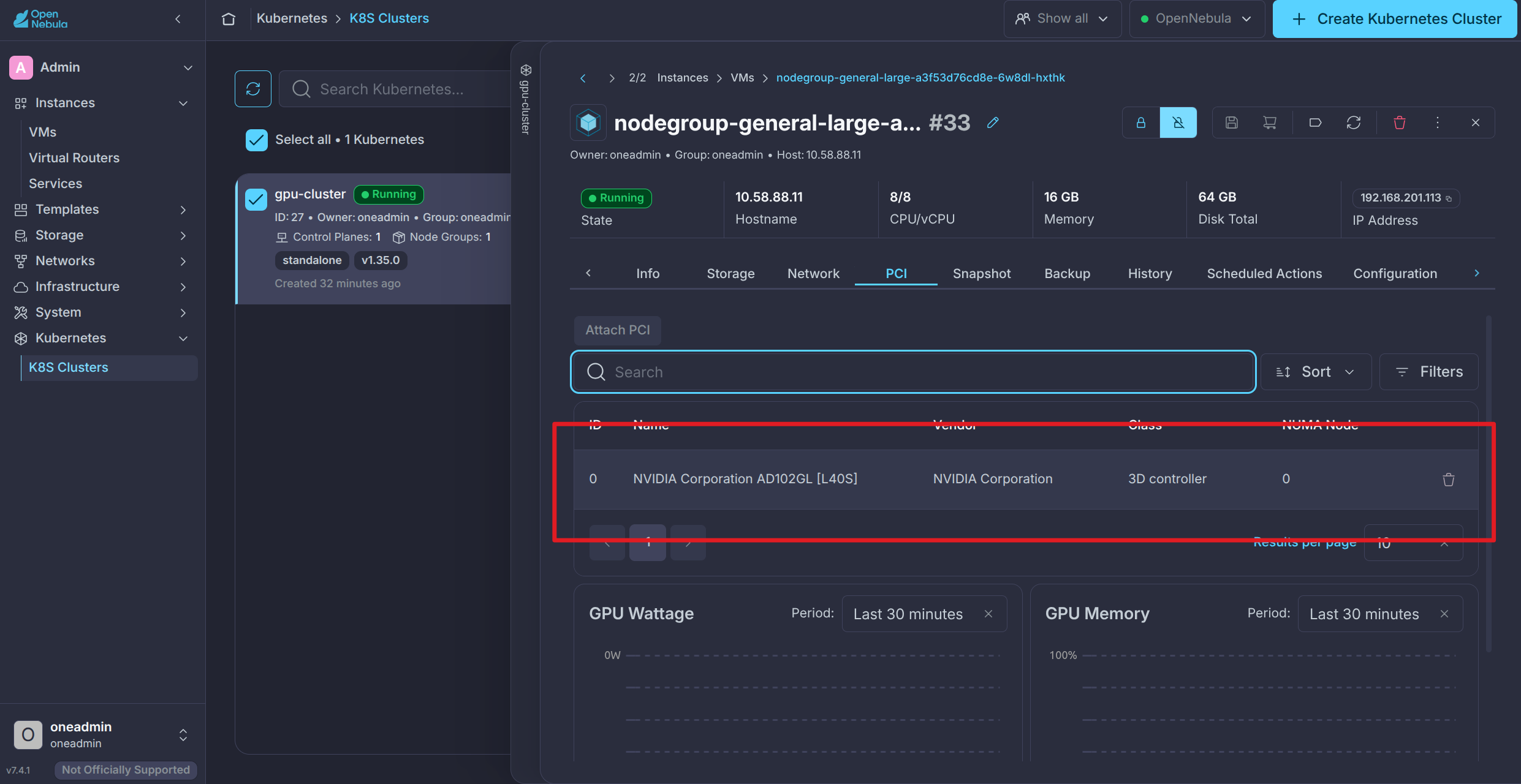
Task: Open GPU Wattage period dropdown
Action: 924,614
